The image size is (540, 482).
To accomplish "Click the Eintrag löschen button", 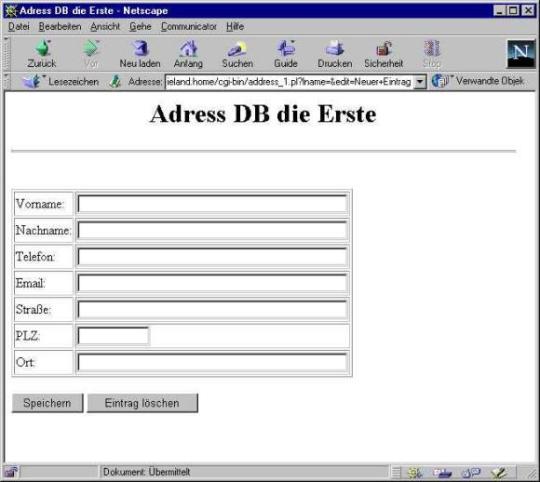I will pos(143,403).
